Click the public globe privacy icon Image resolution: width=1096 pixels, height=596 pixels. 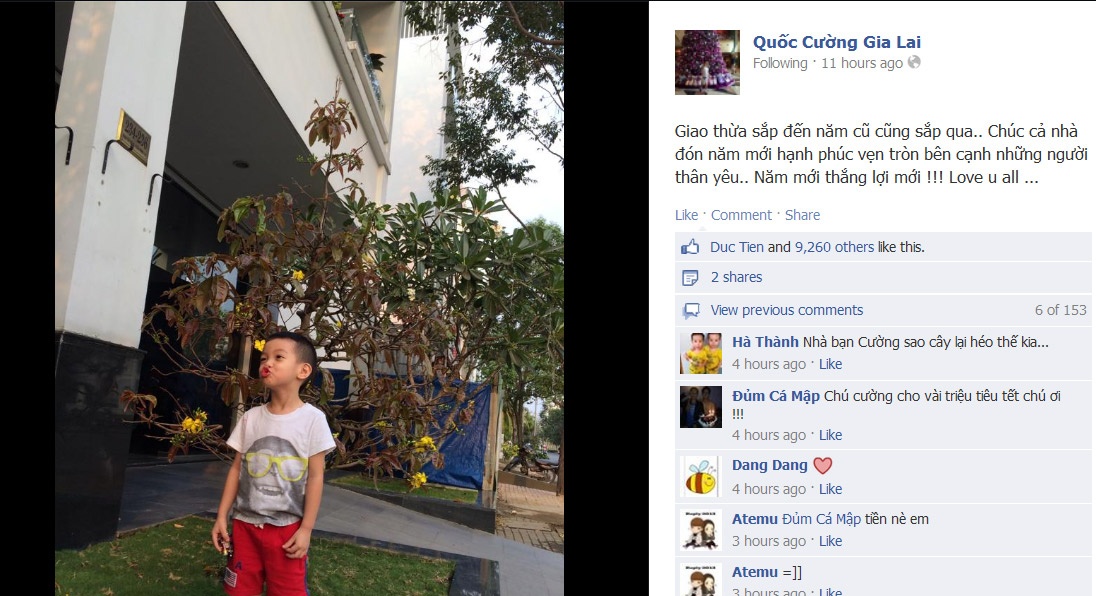pos(914,62)
